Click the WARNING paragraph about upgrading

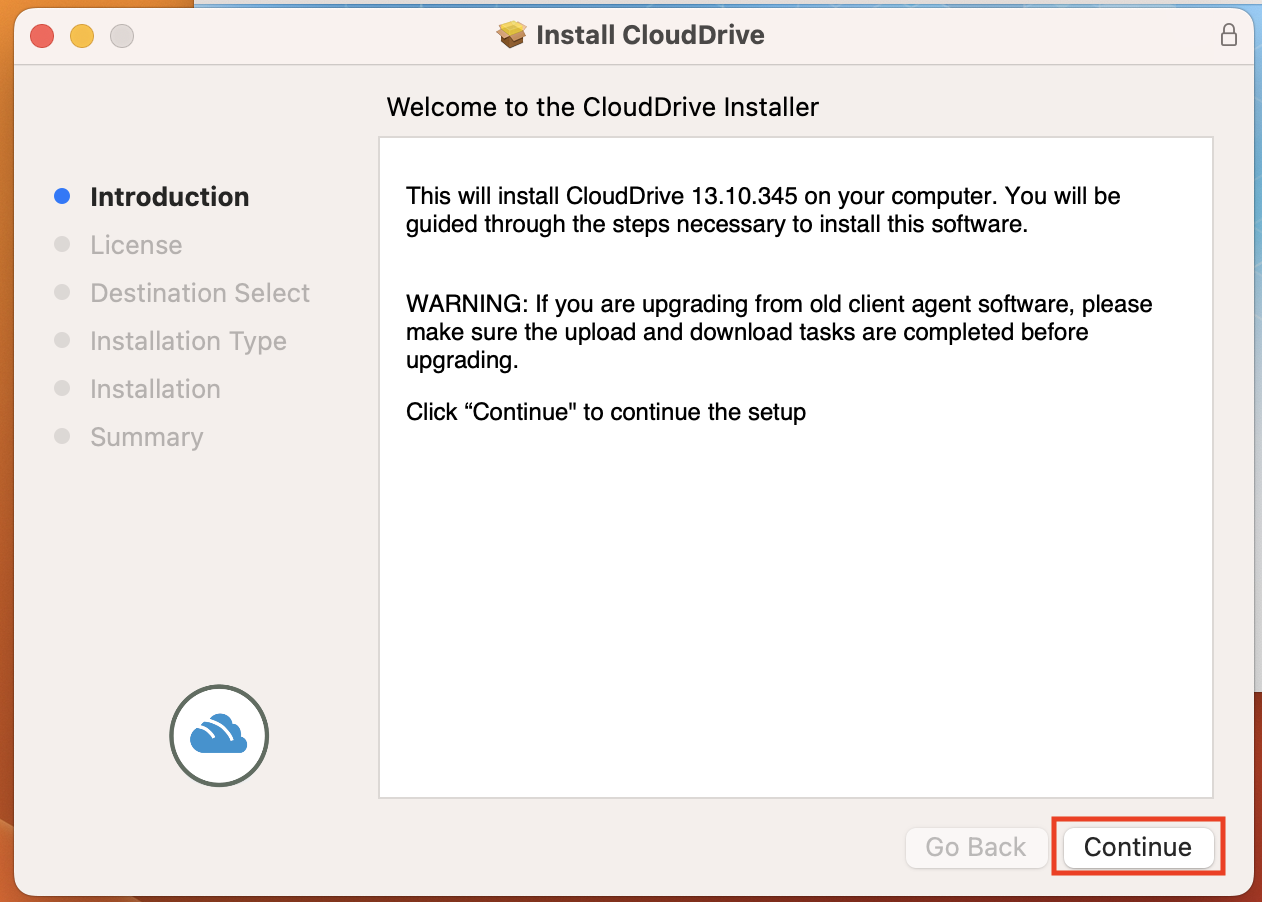pos(779,332)
